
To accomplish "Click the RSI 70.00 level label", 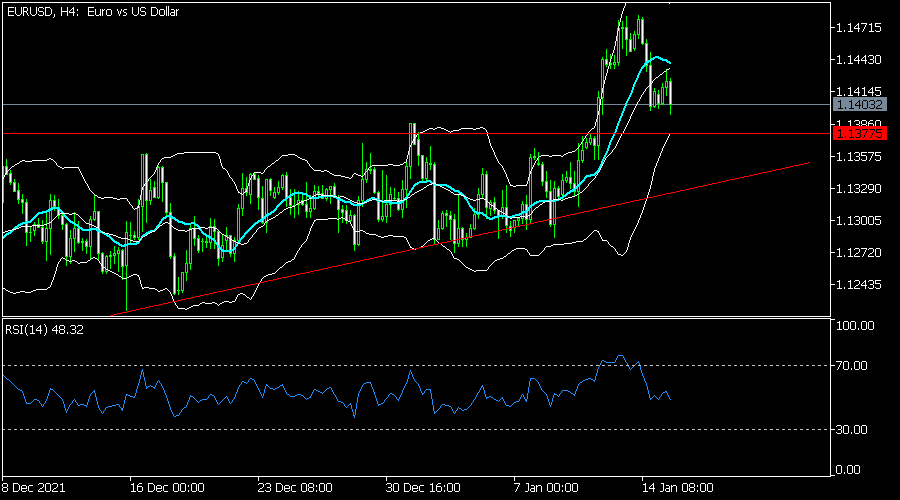I will (x=852, y=366).
